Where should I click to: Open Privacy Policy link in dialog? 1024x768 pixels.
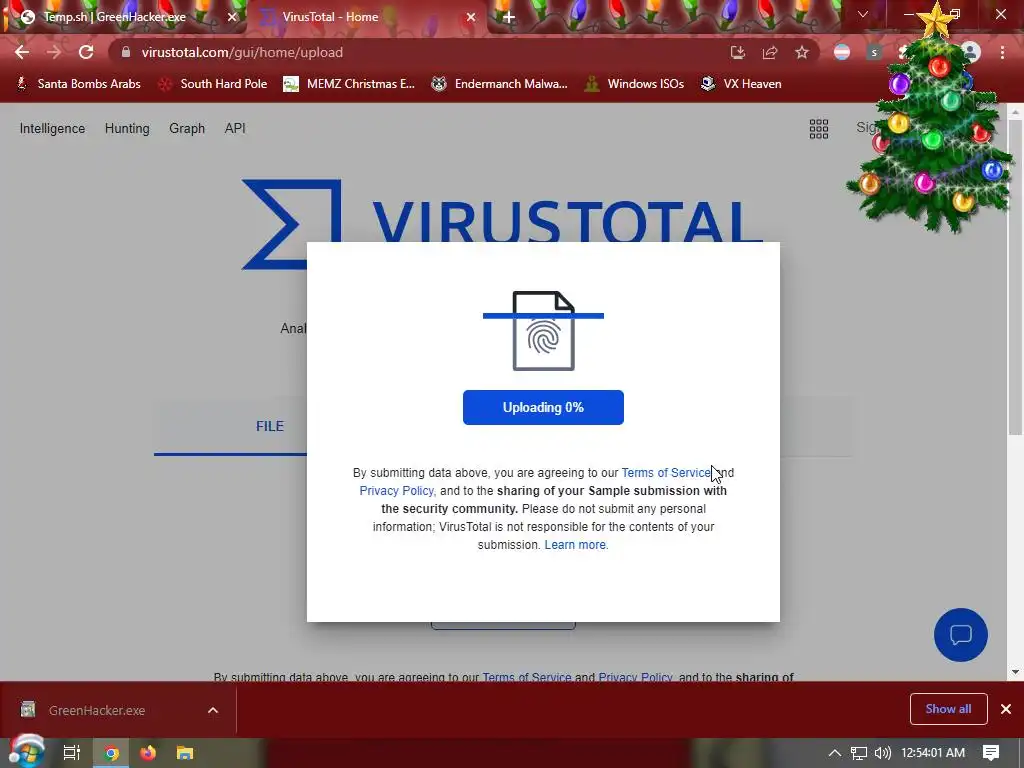tap(396, 491)
